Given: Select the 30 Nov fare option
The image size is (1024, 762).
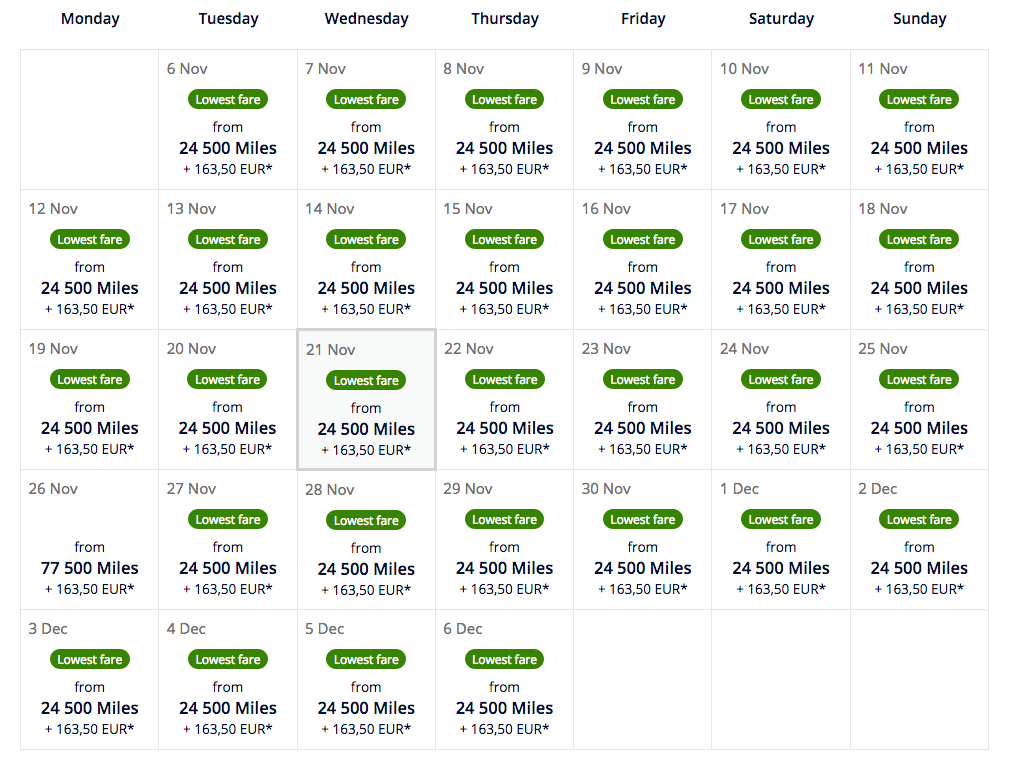Looking at the screenshot, I should [643, 540].
